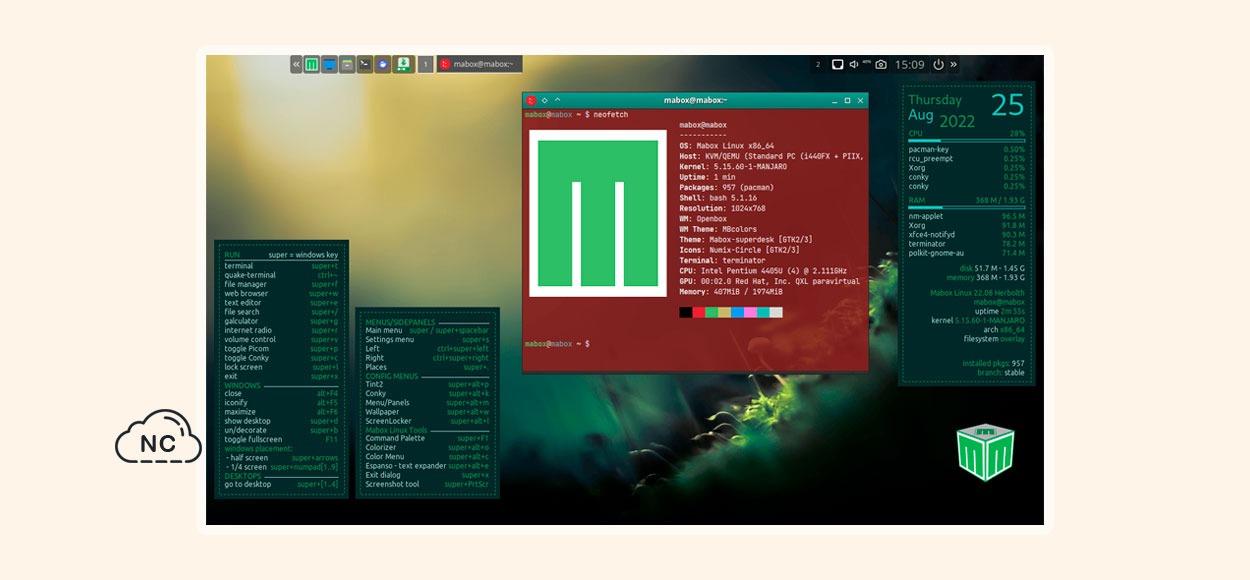
Task: Click the 'OS: Mabox Linux x86_64' line
Action: pos(727,145)
